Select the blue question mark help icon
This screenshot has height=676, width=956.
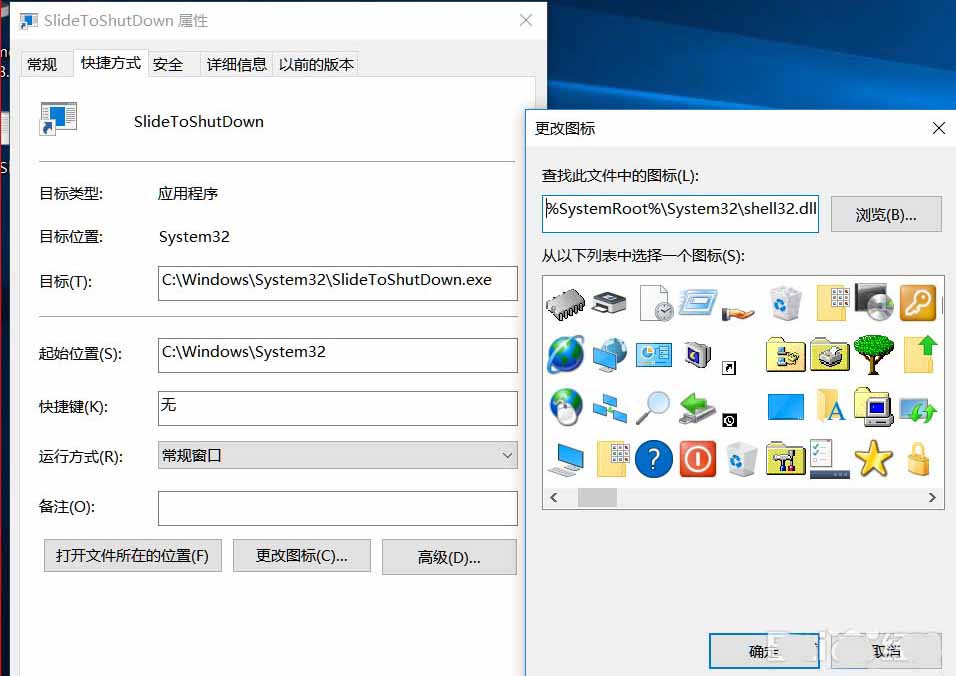click(x=653, y=458)
